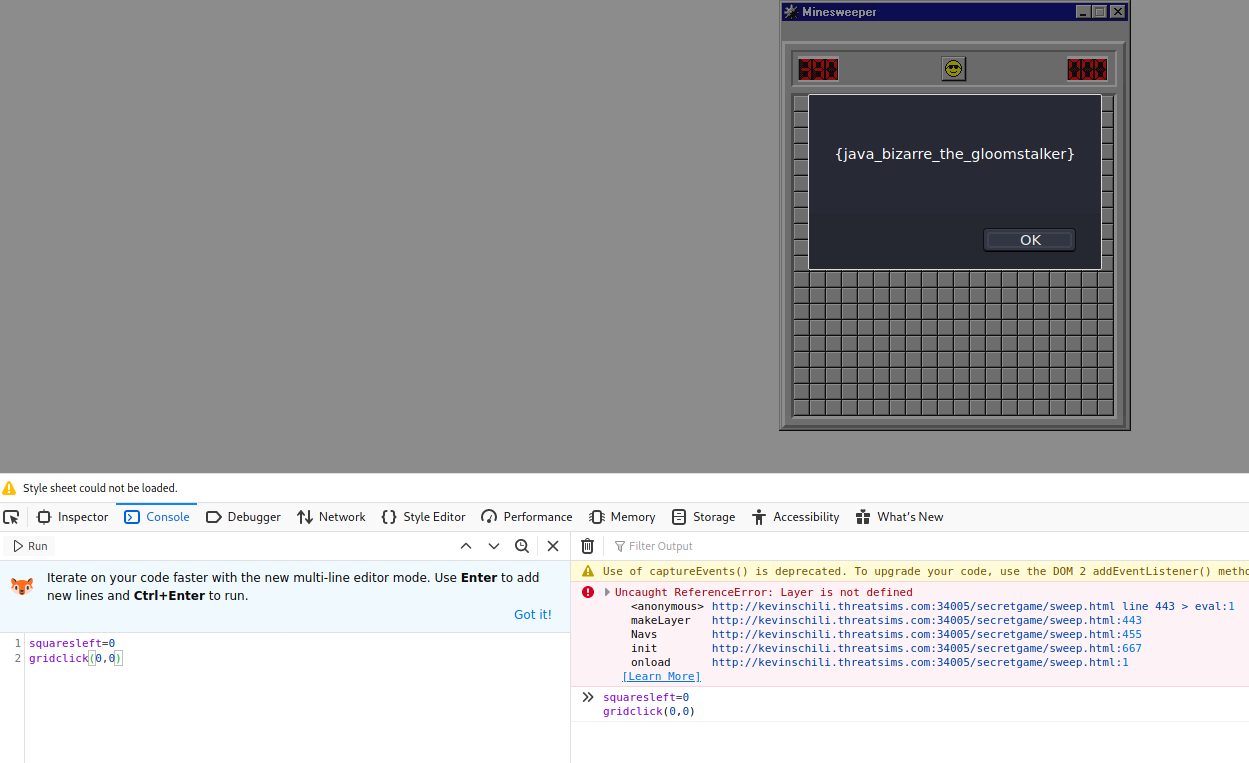
Task: Click OK in the flag dialog
Action: tap(1030, 240)
